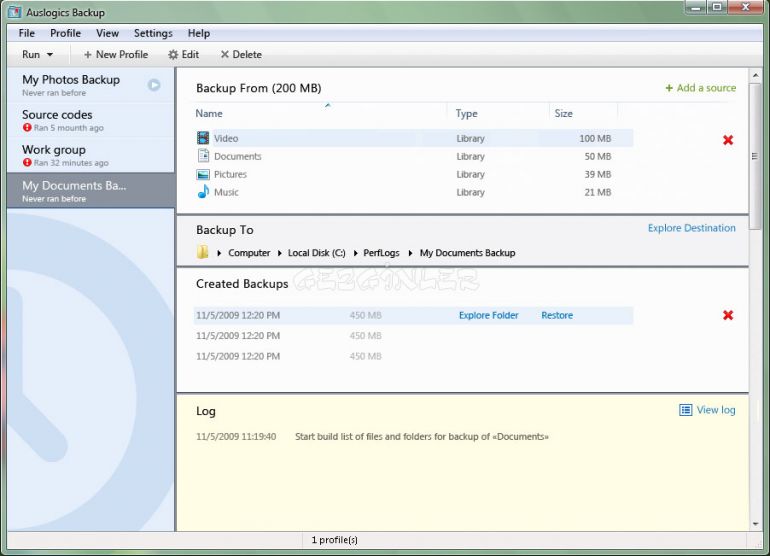770x556 pixels.
Task: Click the plus icon of New Profile
Action: 88,55
